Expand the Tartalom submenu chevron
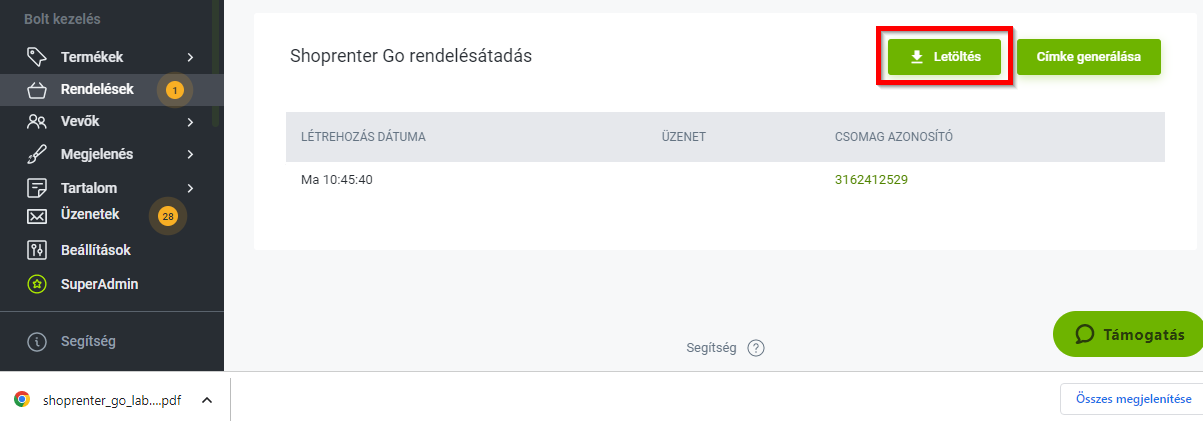 click(x=190, y=188)
